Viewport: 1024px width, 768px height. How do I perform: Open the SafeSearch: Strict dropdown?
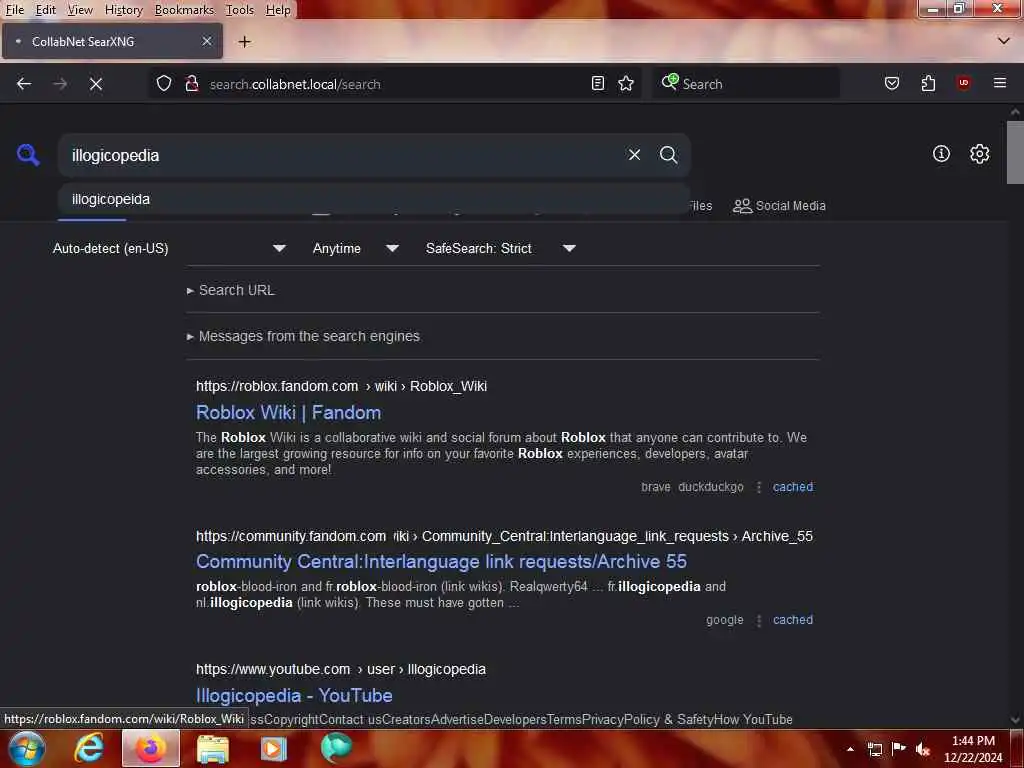point(501,248)
